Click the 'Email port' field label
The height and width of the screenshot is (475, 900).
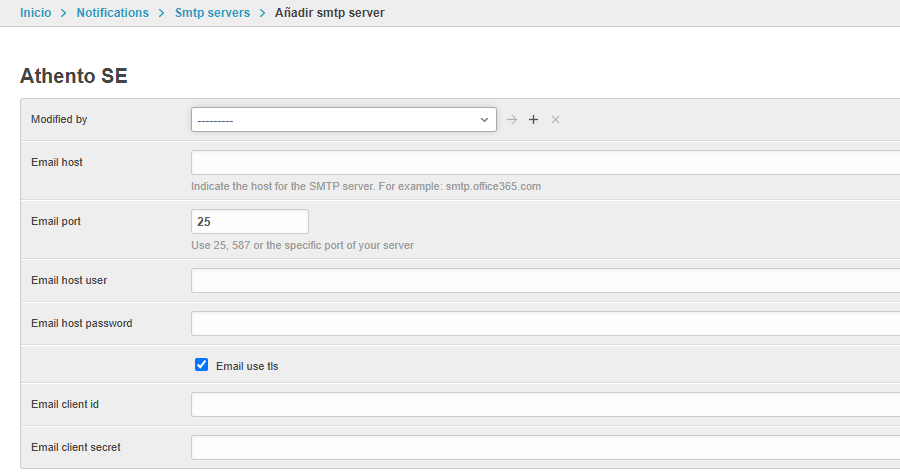[56, 221]
